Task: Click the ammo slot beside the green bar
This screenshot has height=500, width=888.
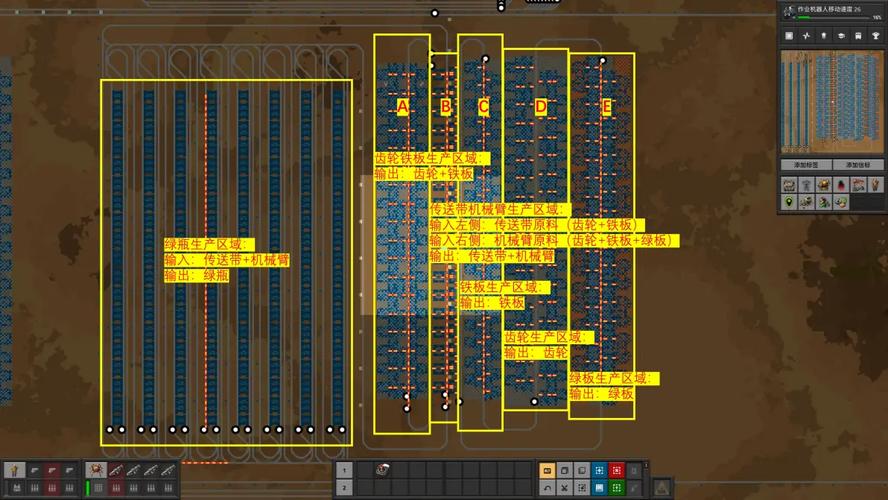Action: 99,488
